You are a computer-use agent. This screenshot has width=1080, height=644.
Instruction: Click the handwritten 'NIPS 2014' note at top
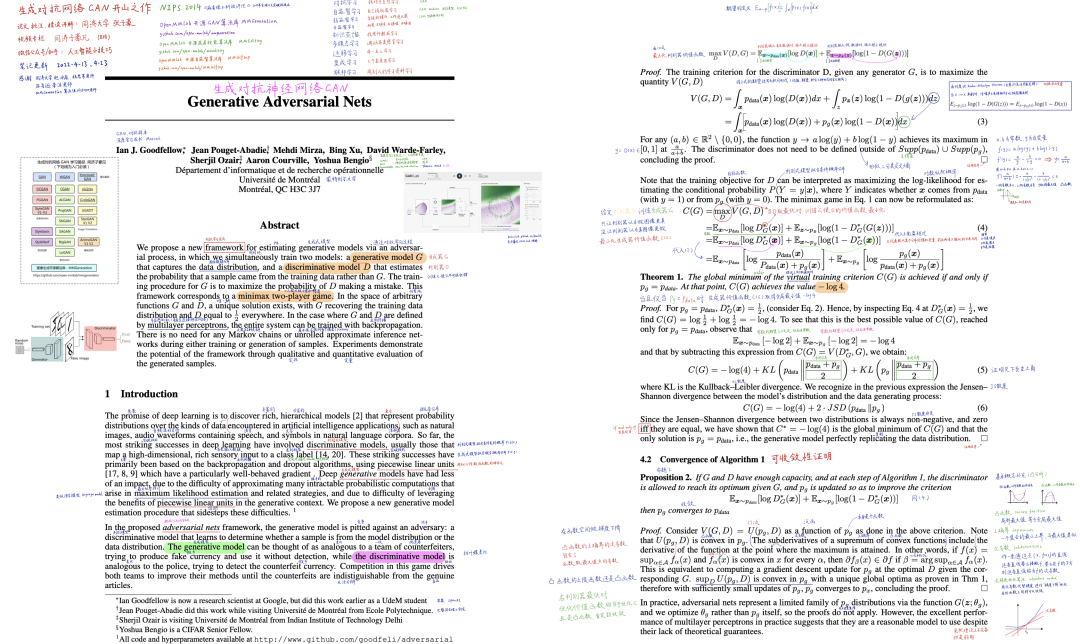[180, 8]
